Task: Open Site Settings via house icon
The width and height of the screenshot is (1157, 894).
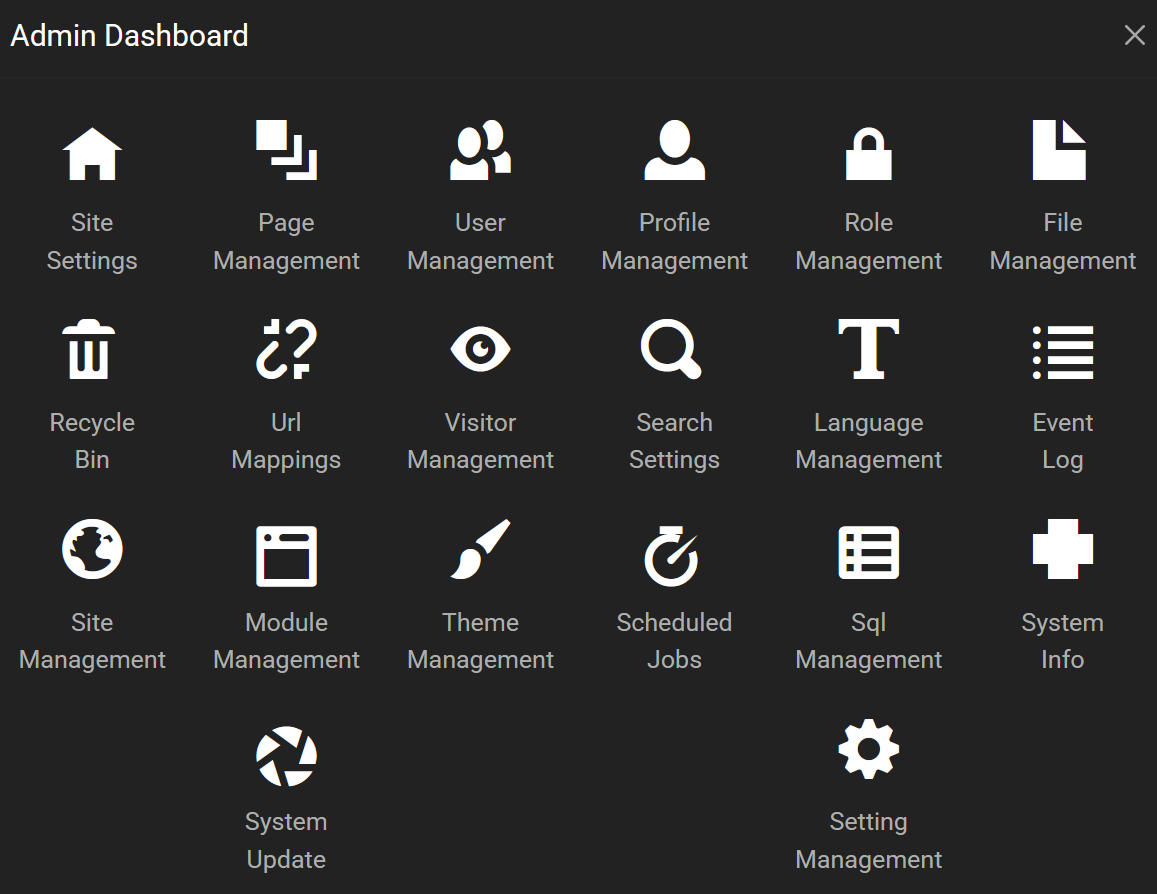Action: 92,154
